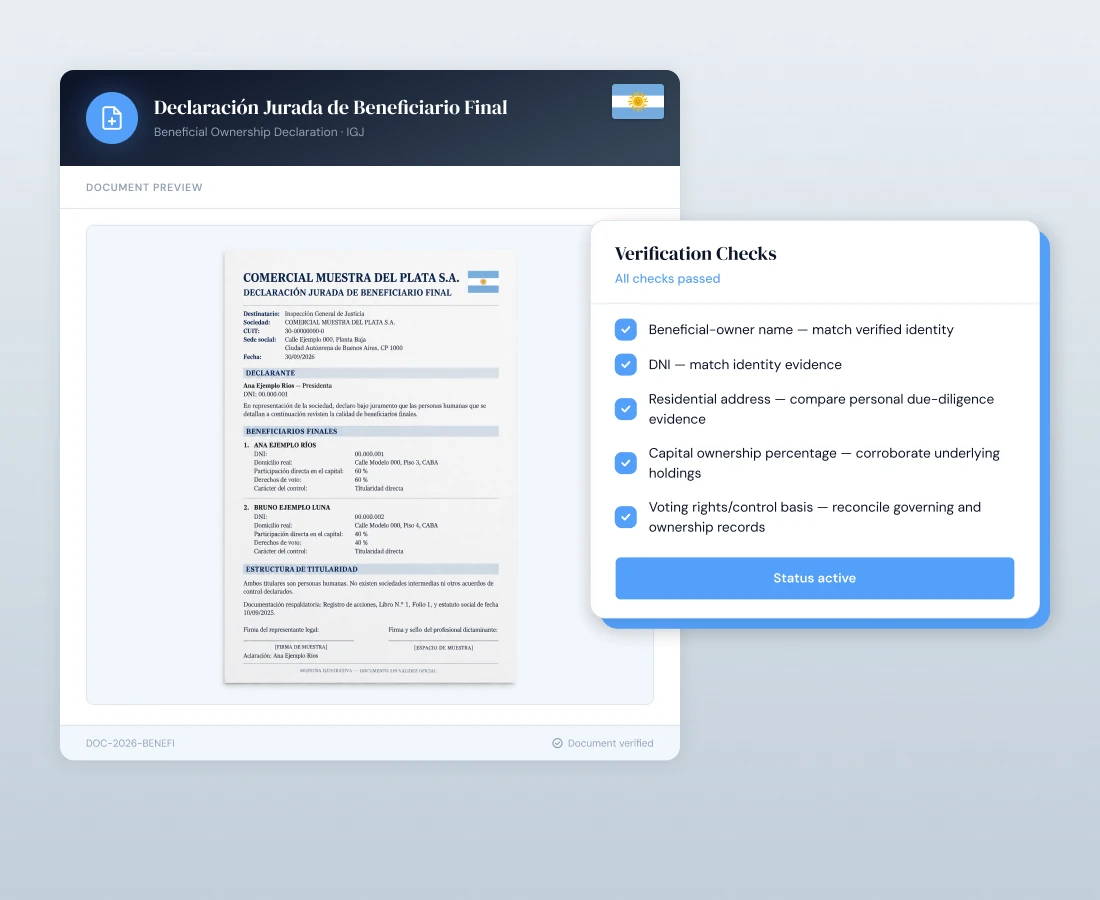Toggle the DNI identity evidence checkbox
Screen dimensions: 1100x900
[626, 365]
